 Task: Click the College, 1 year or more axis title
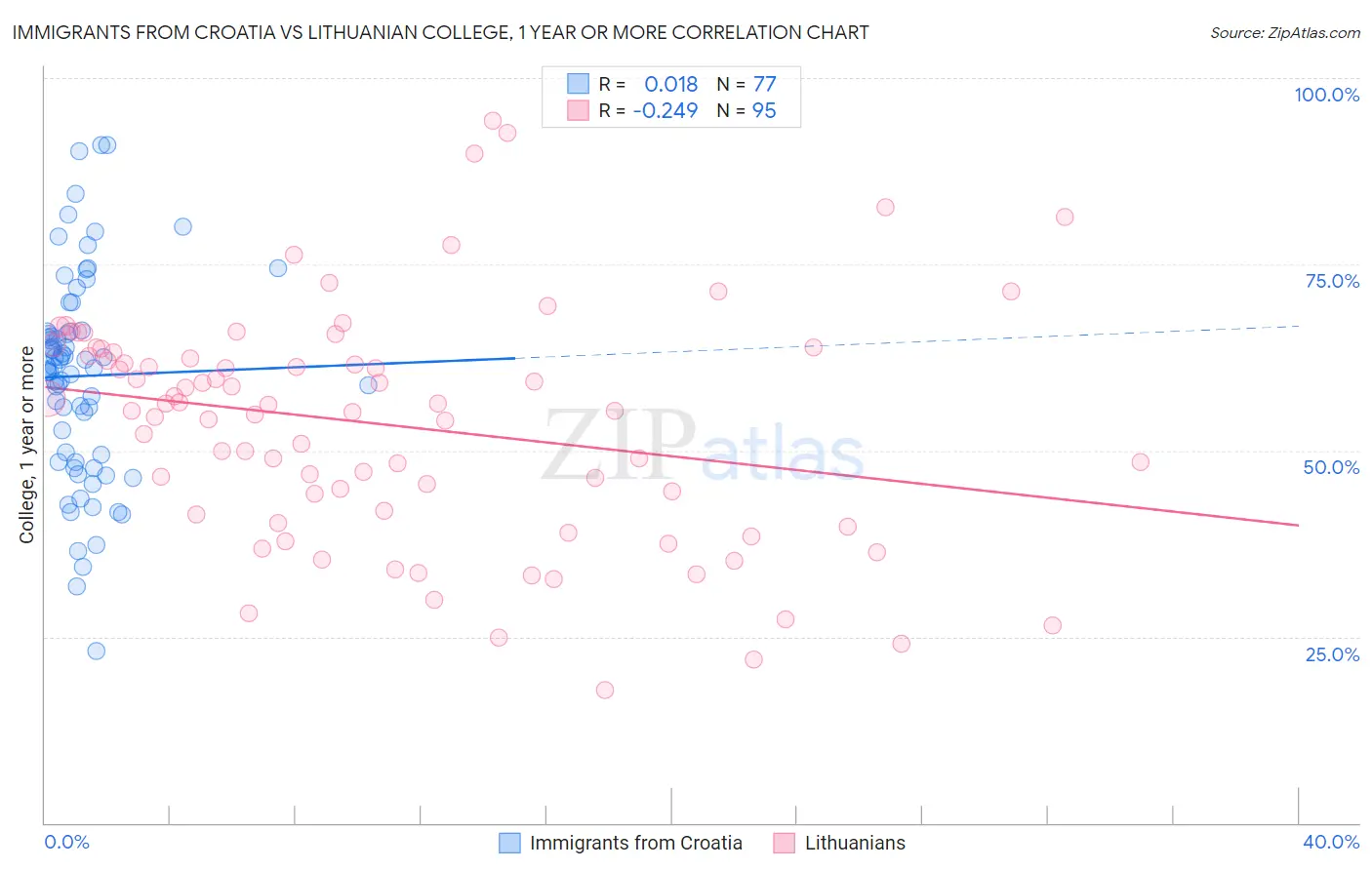(27, 445)
